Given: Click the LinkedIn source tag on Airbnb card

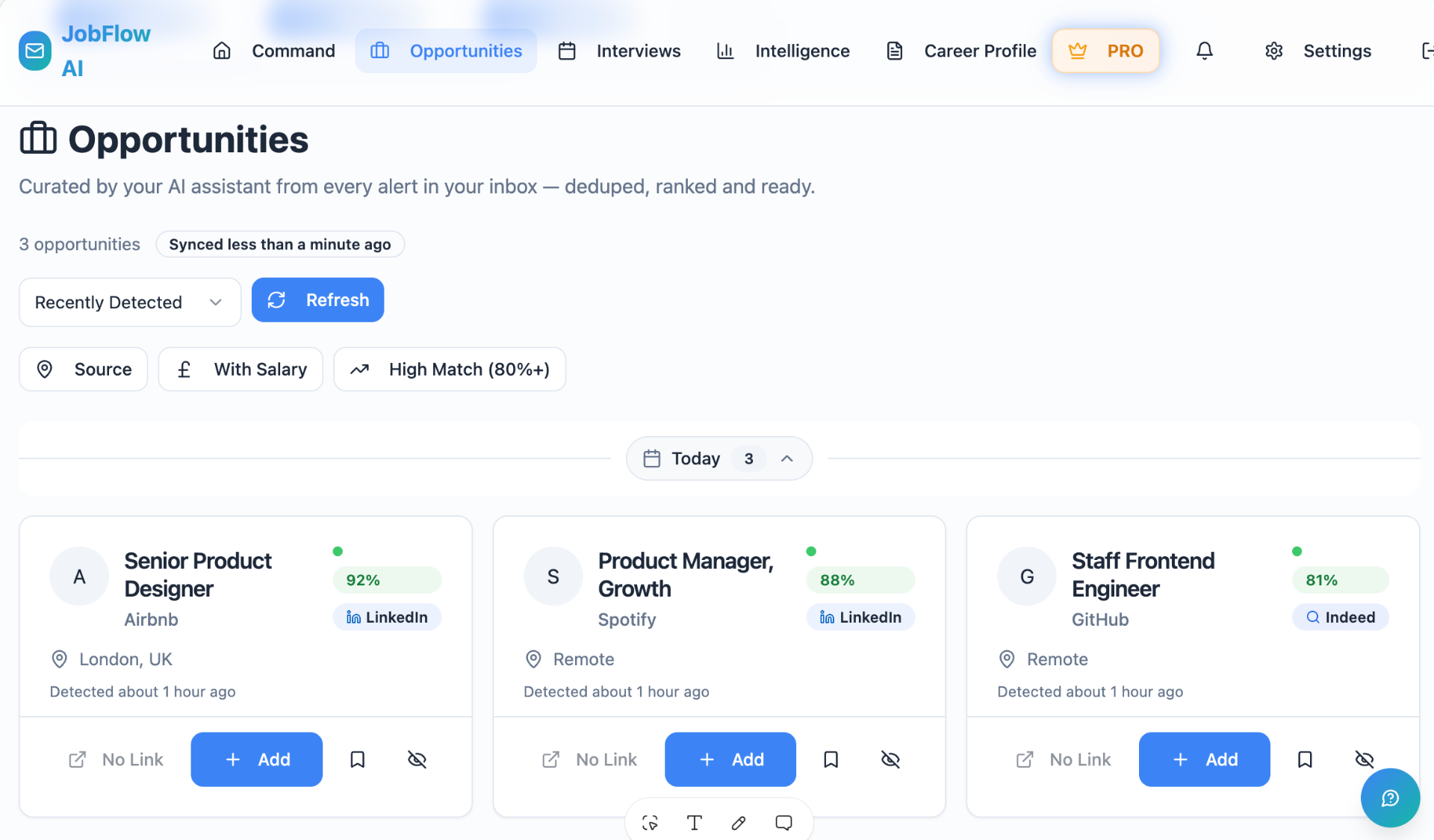Looking at the screenshot, I should click(387, 617).
